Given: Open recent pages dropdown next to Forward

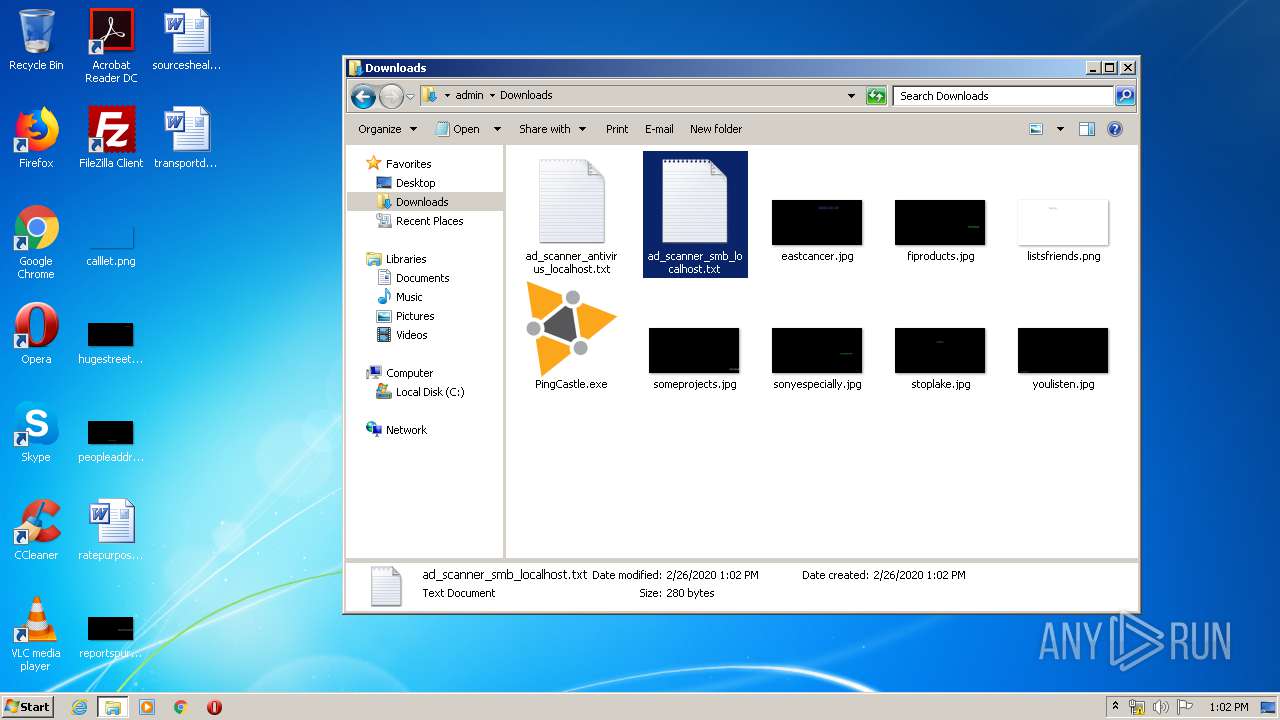Looking at the screenshot, I should tap(410, 97).
